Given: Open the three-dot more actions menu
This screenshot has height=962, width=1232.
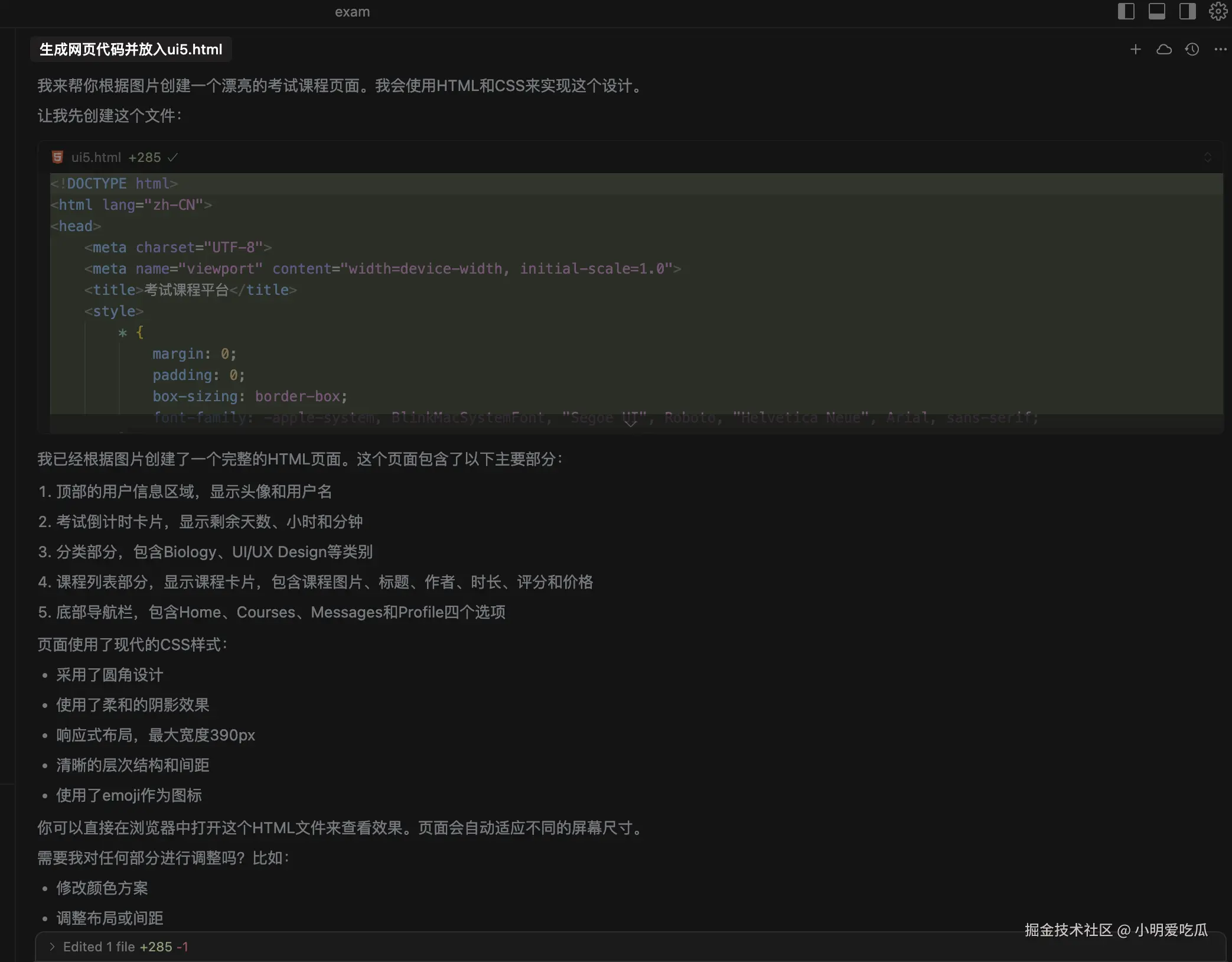Looking at the screenshot, I should click(x=1220, y=50).
